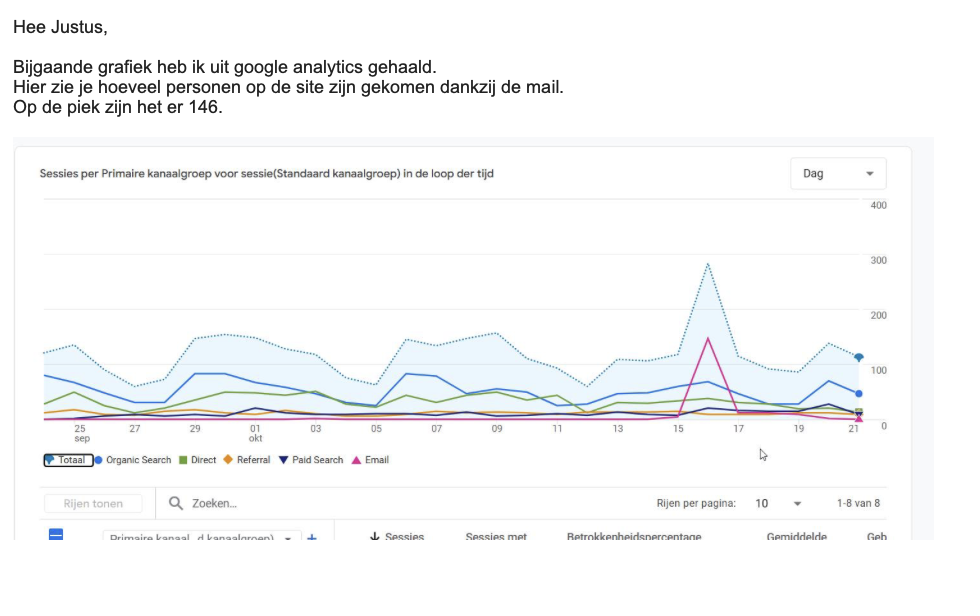Viewport: 980px width, 616px height.
Task: Click the Sessies sort arrow icon
Action: (x=374, y=537)
